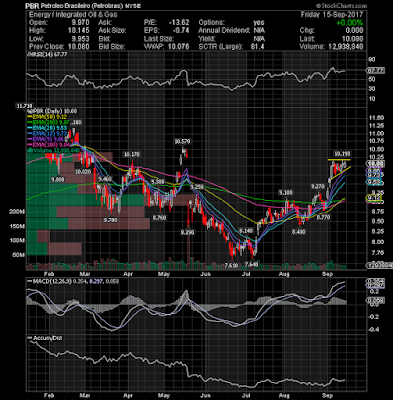Click the 7.610 low price label

tap(231, 265)
